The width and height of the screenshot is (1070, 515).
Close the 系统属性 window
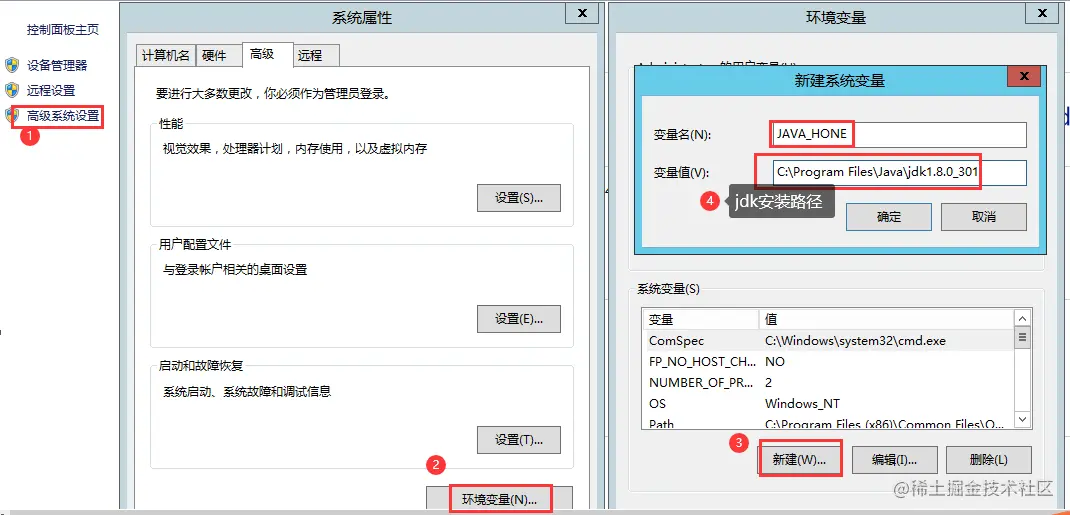coord(582,13)
